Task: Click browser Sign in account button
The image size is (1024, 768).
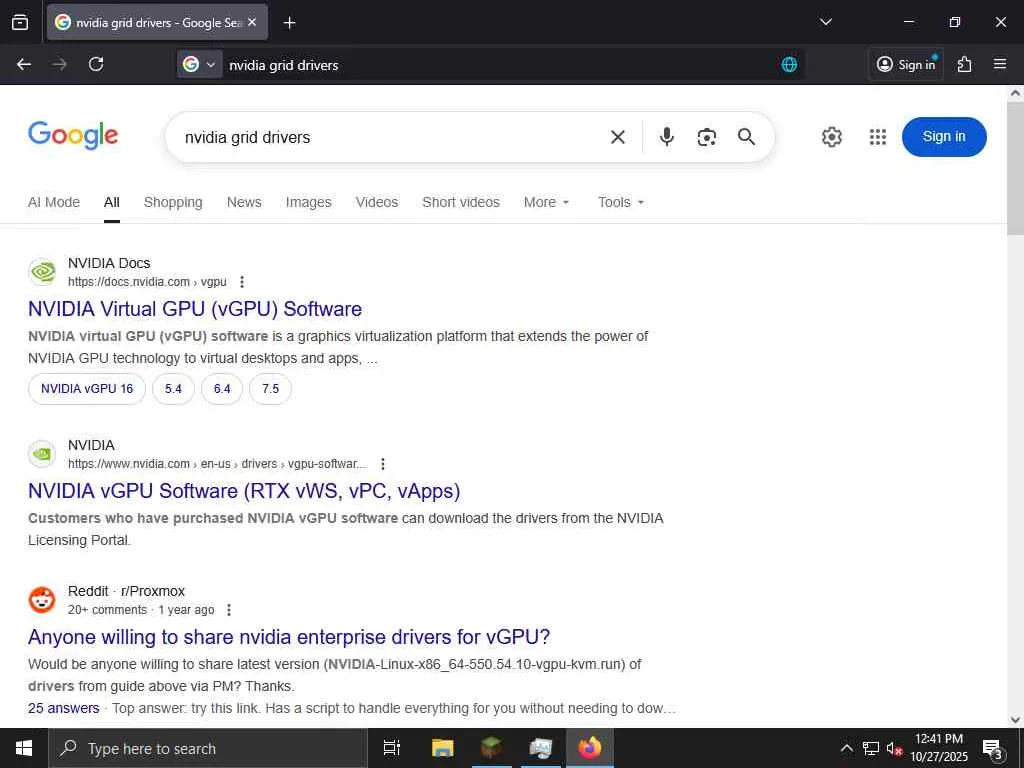Action: (906, 64)
